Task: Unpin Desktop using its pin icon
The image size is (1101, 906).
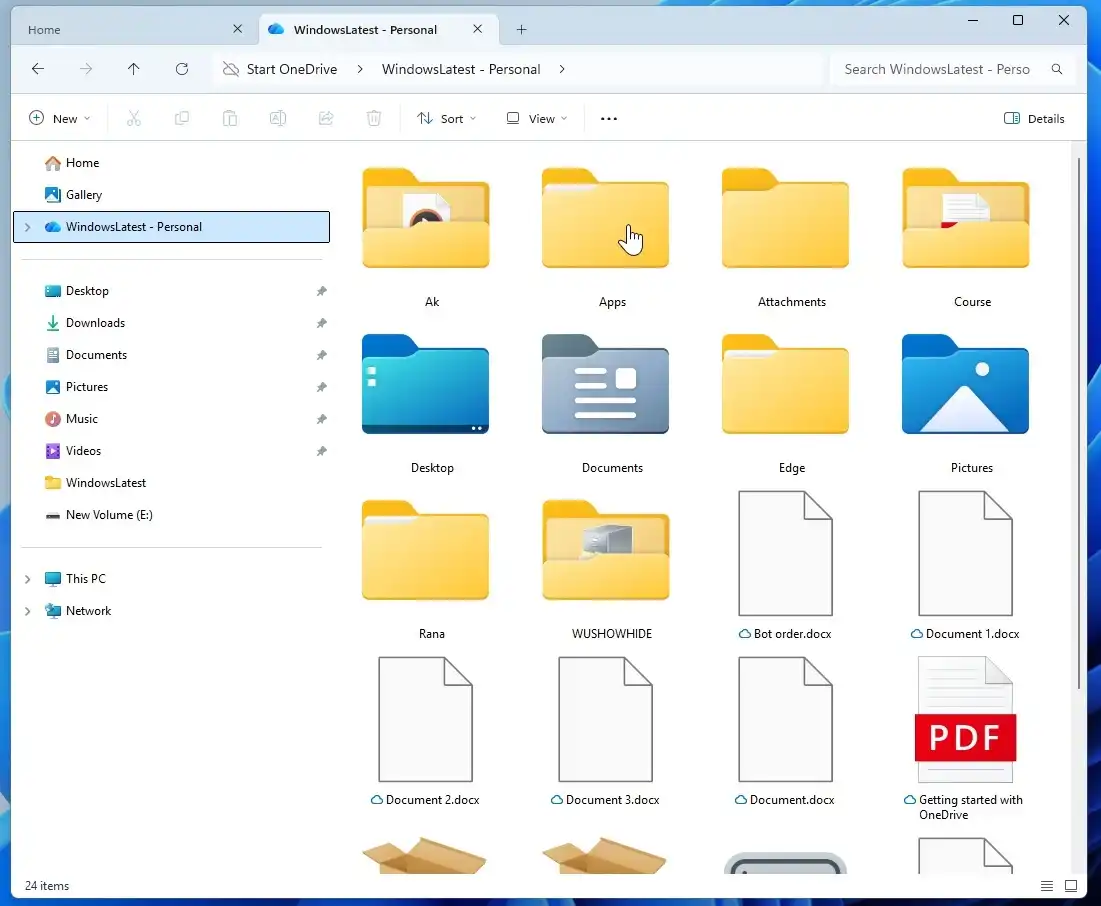Action: coord(322,291)
